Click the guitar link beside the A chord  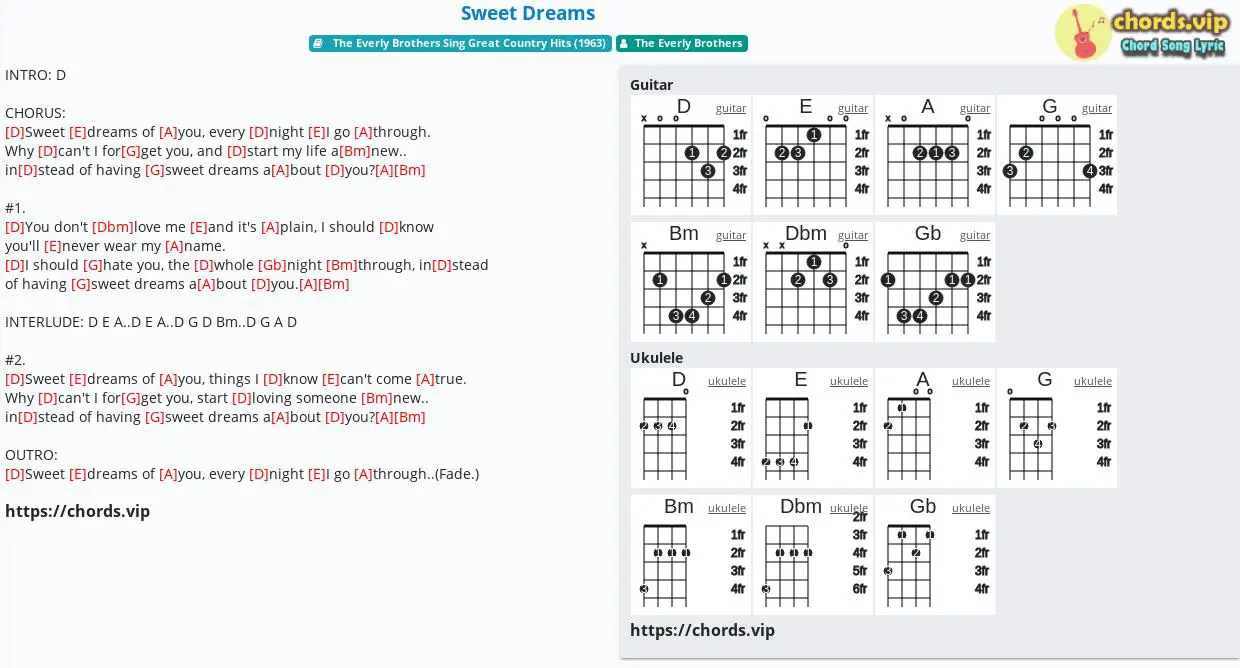point(975,108)
